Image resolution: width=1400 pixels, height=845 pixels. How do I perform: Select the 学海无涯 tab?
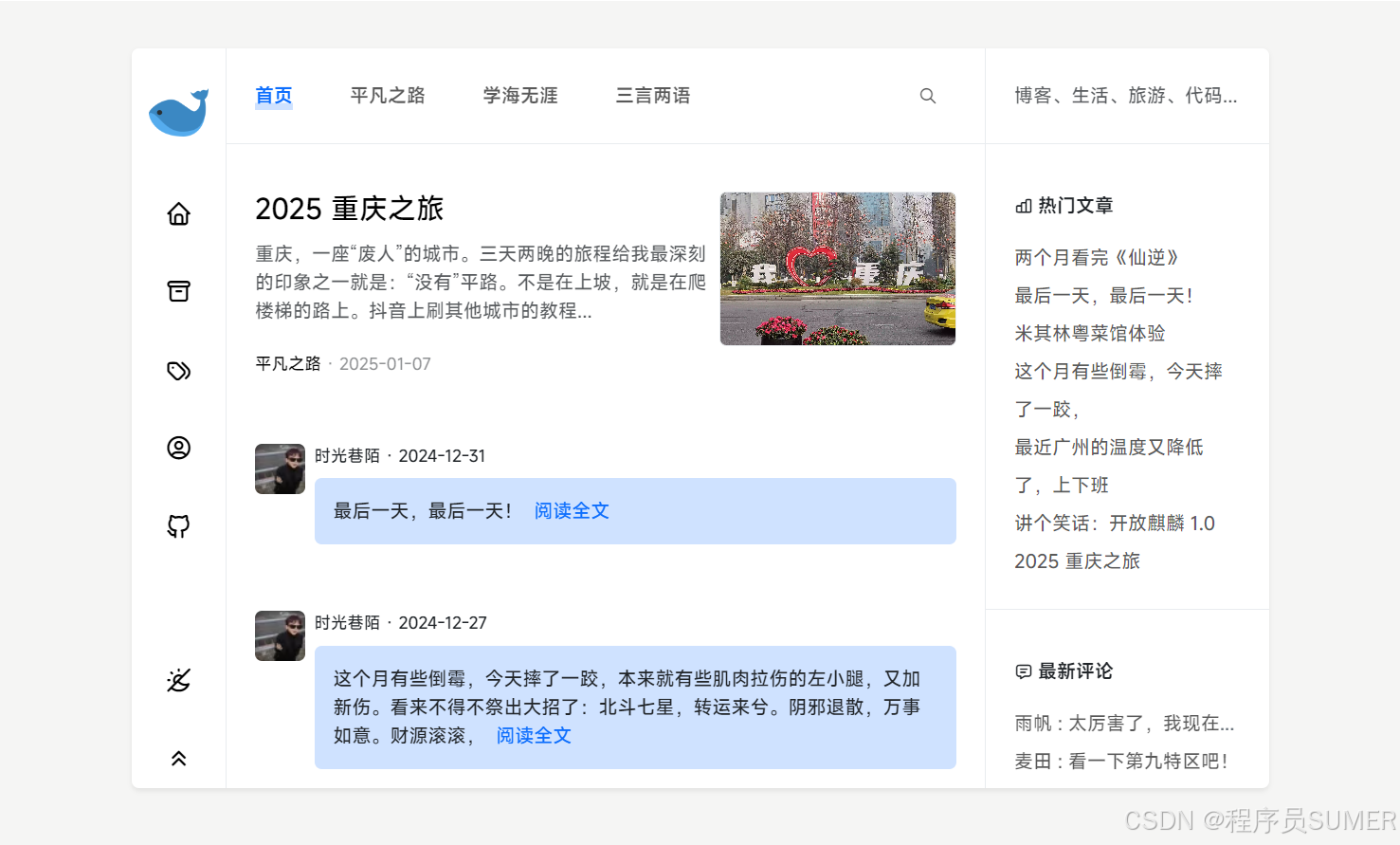(520, 96)
